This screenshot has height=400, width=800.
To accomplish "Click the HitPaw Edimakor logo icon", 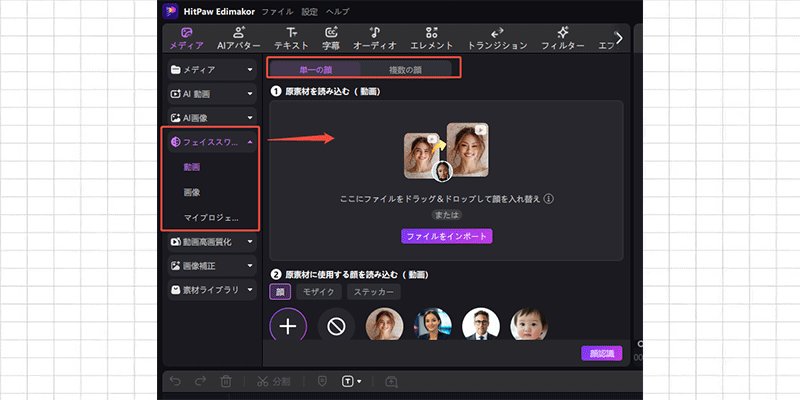I will click(170, 11).
